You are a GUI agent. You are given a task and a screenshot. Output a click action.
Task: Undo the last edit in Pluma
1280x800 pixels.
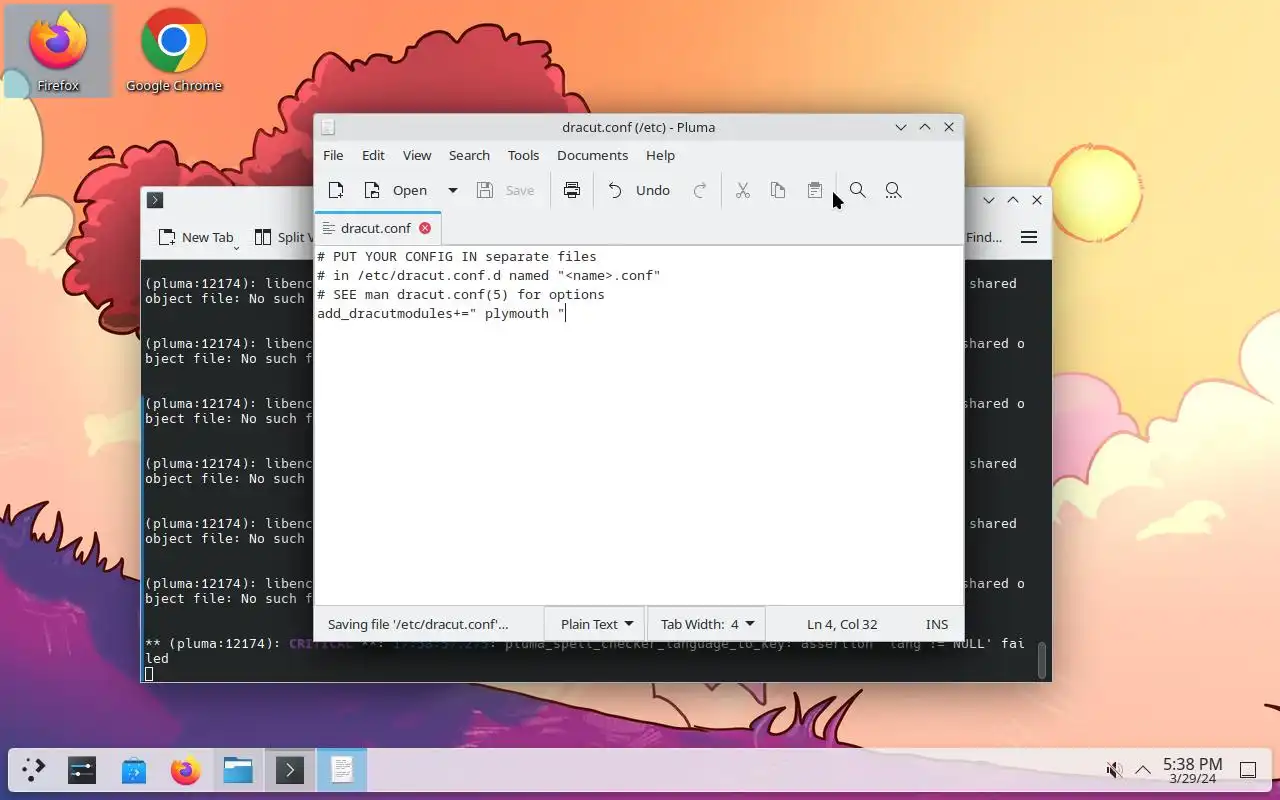[639, 190]
